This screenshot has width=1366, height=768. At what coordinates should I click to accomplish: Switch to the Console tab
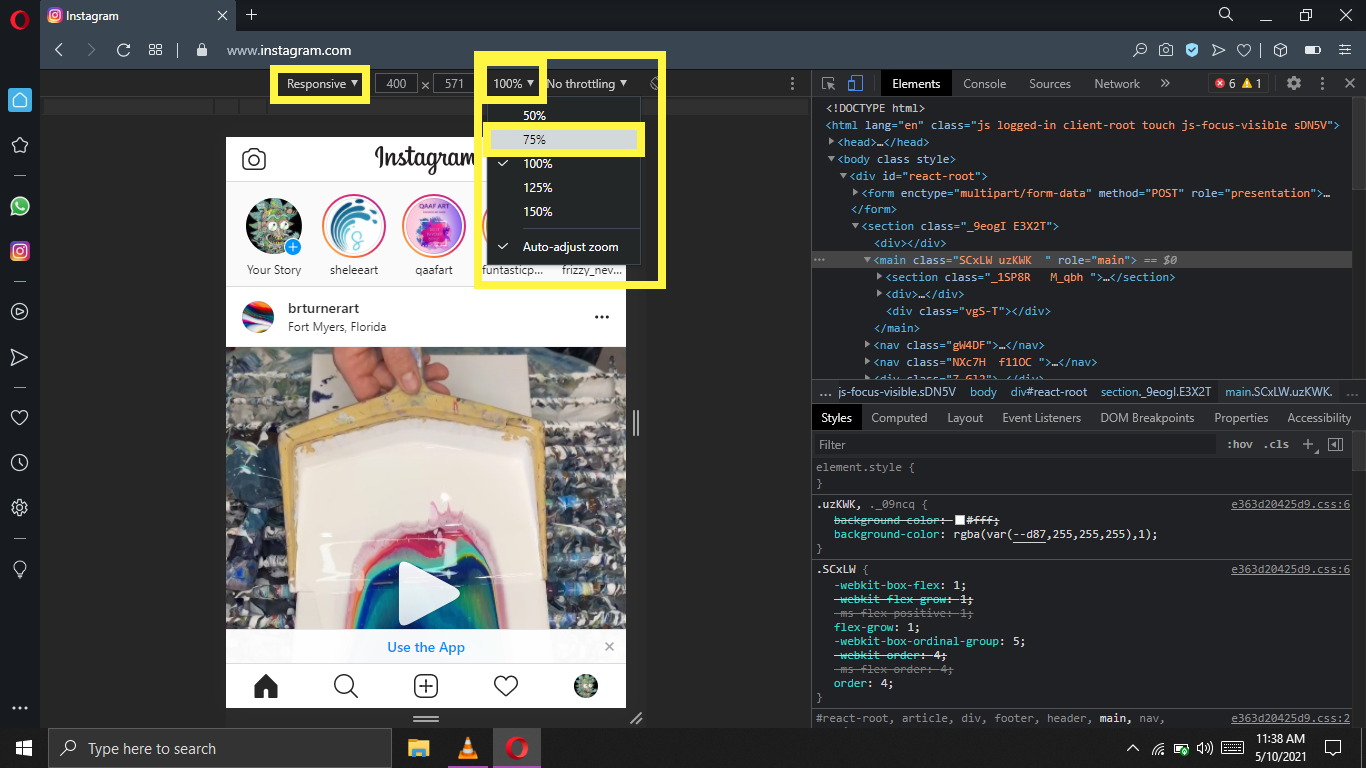click(984, 84)
